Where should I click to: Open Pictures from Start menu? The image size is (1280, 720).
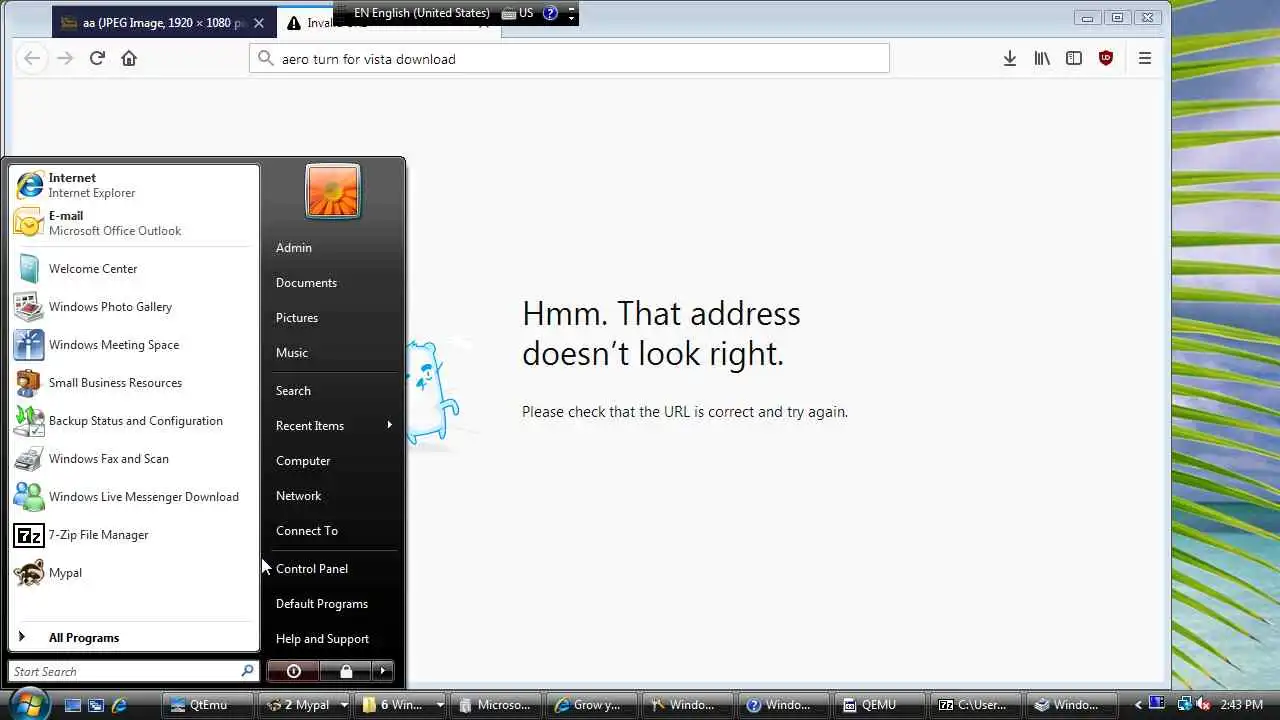pyautogui.click(x=334, y=318)
